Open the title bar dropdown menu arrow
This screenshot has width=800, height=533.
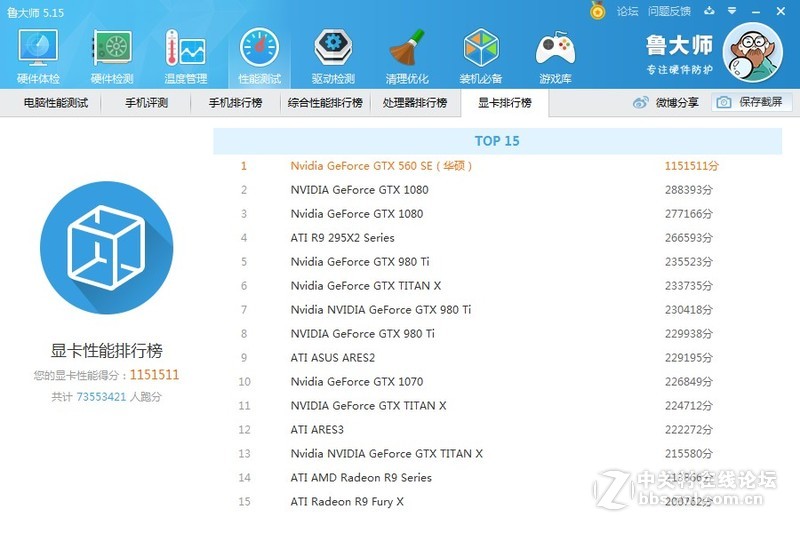tap(732, 11)
